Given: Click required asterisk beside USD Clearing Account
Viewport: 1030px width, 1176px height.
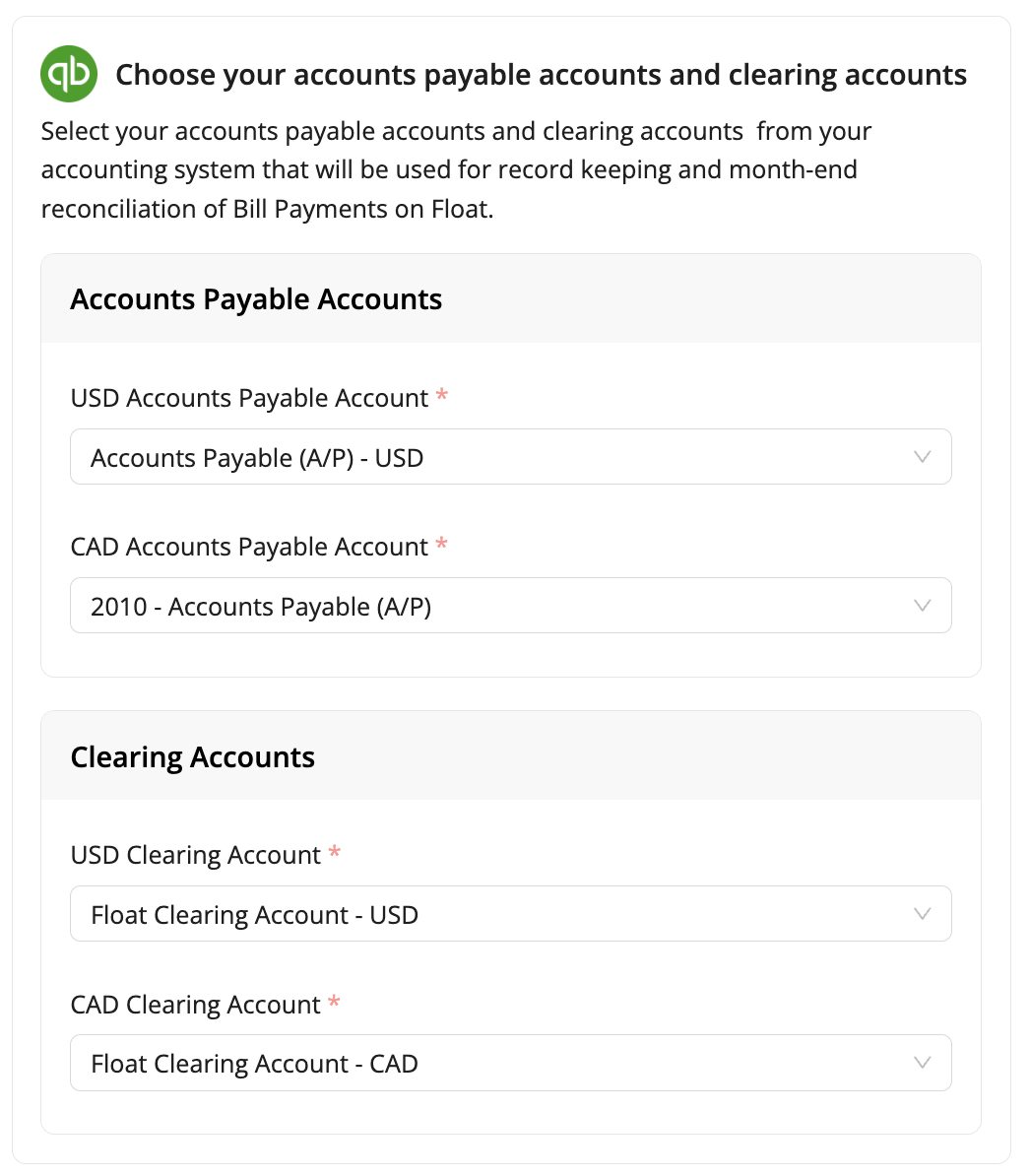Looking at the screenshot, I should (x=335, y=852).
